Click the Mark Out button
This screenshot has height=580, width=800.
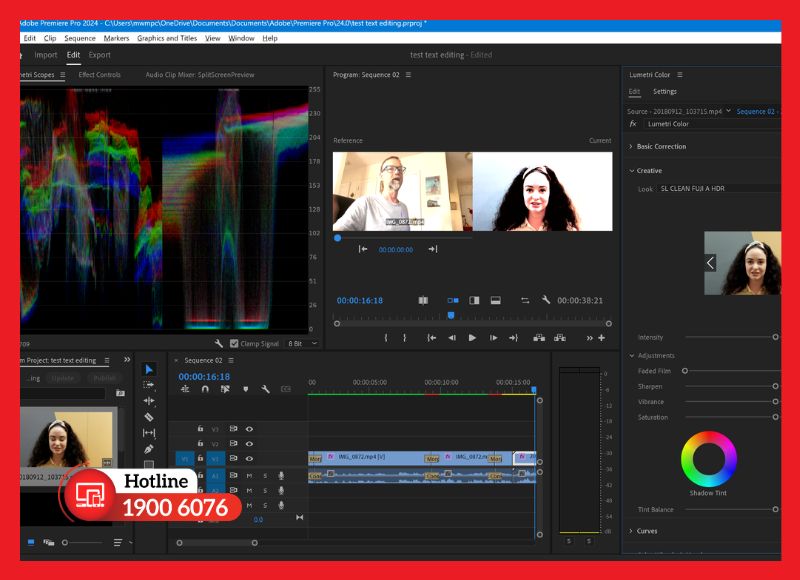[x=405, y=338]
